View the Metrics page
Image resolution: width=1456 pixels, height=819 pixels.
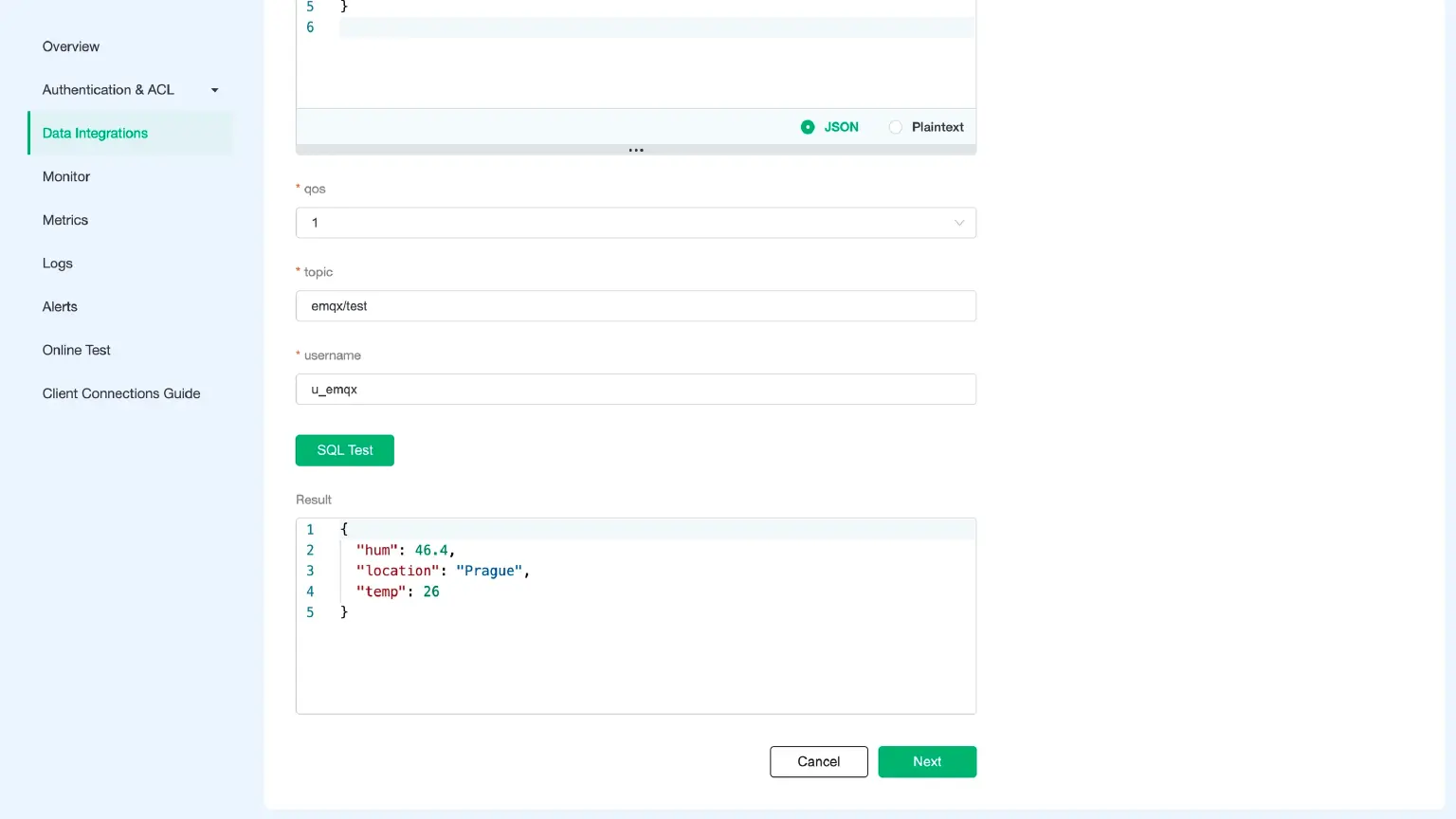(x=64, y=219)
